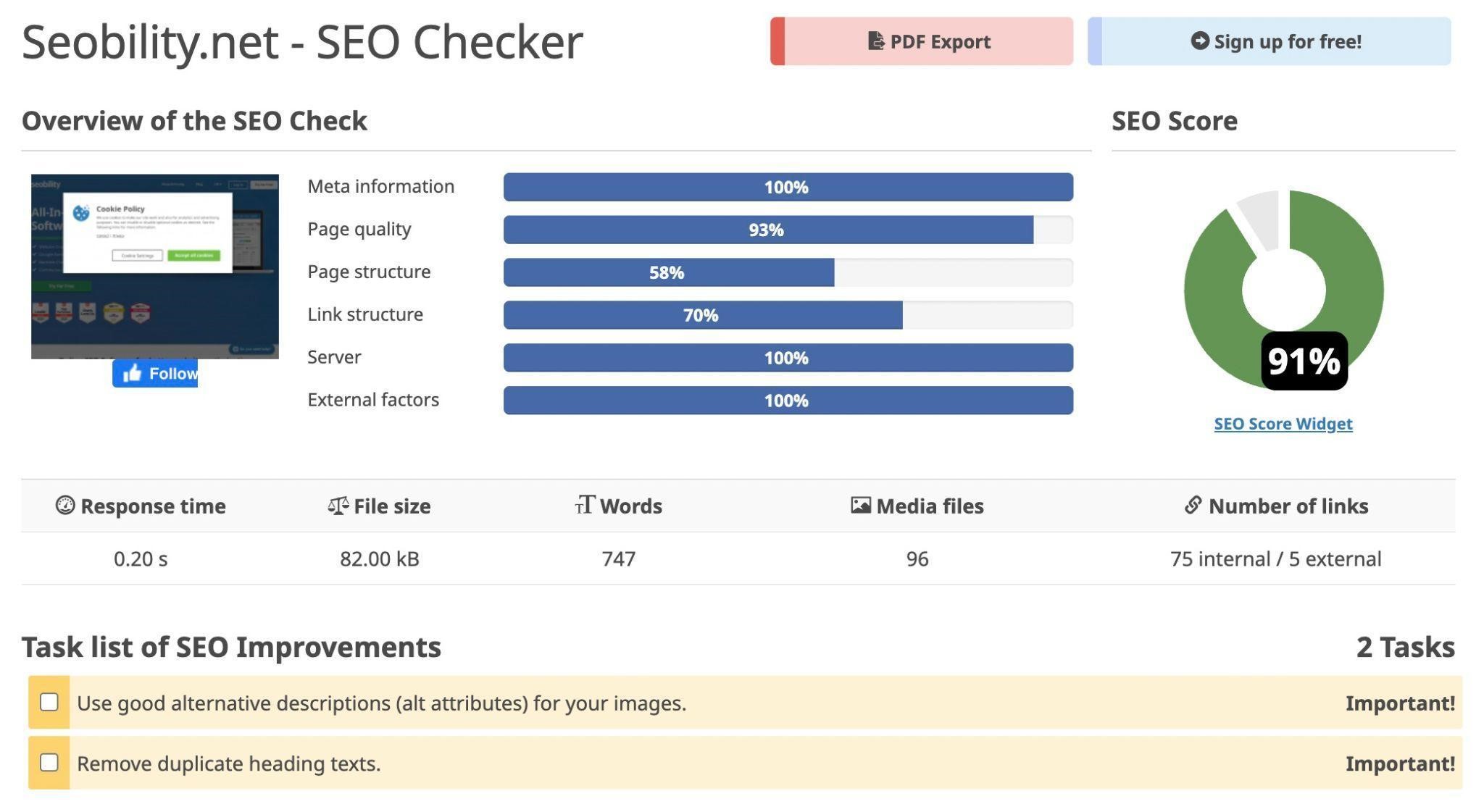Image resolution: width=1484 pixels, height=812 pixels.
Task: Click the scale icon beside File size
Action: pyautogui.click(x=338, y=506)
